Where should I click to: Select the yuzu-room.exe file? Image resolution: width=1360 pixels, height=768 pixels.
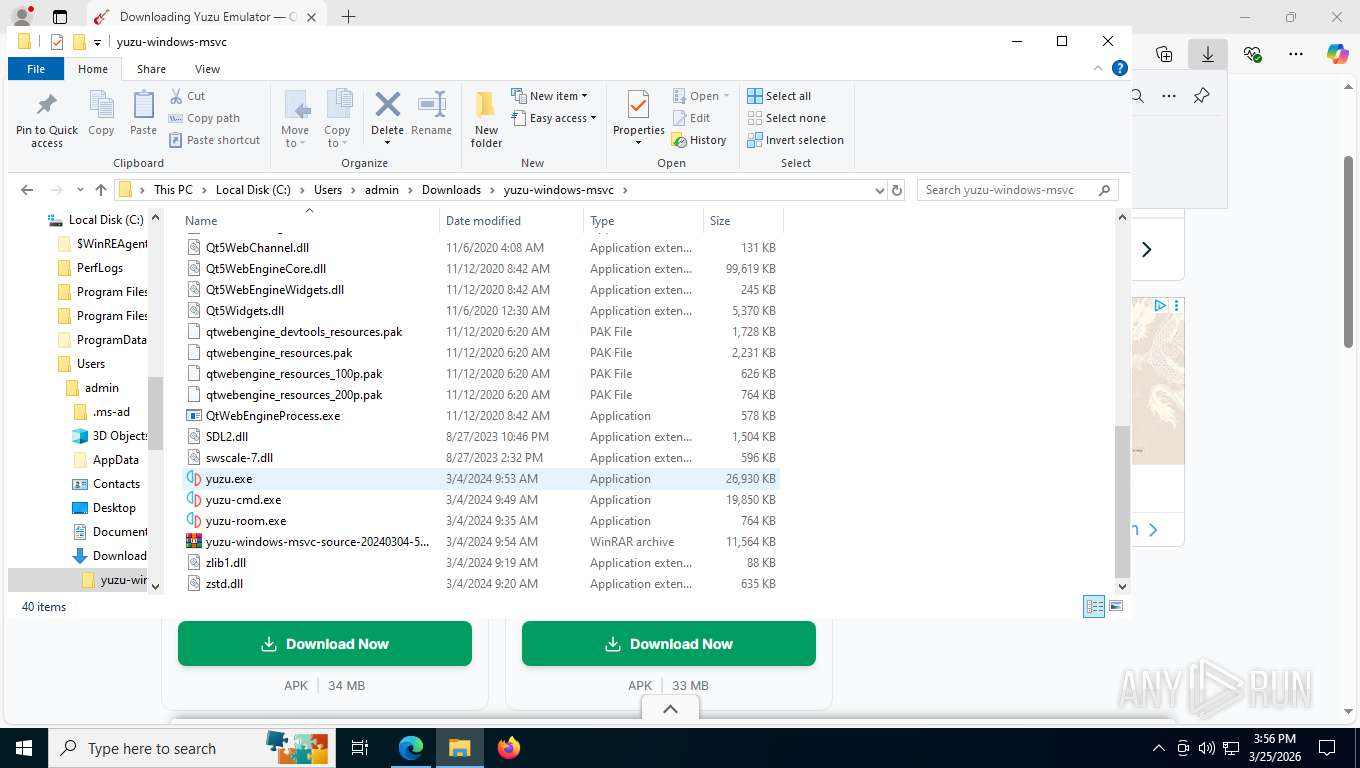480,521
